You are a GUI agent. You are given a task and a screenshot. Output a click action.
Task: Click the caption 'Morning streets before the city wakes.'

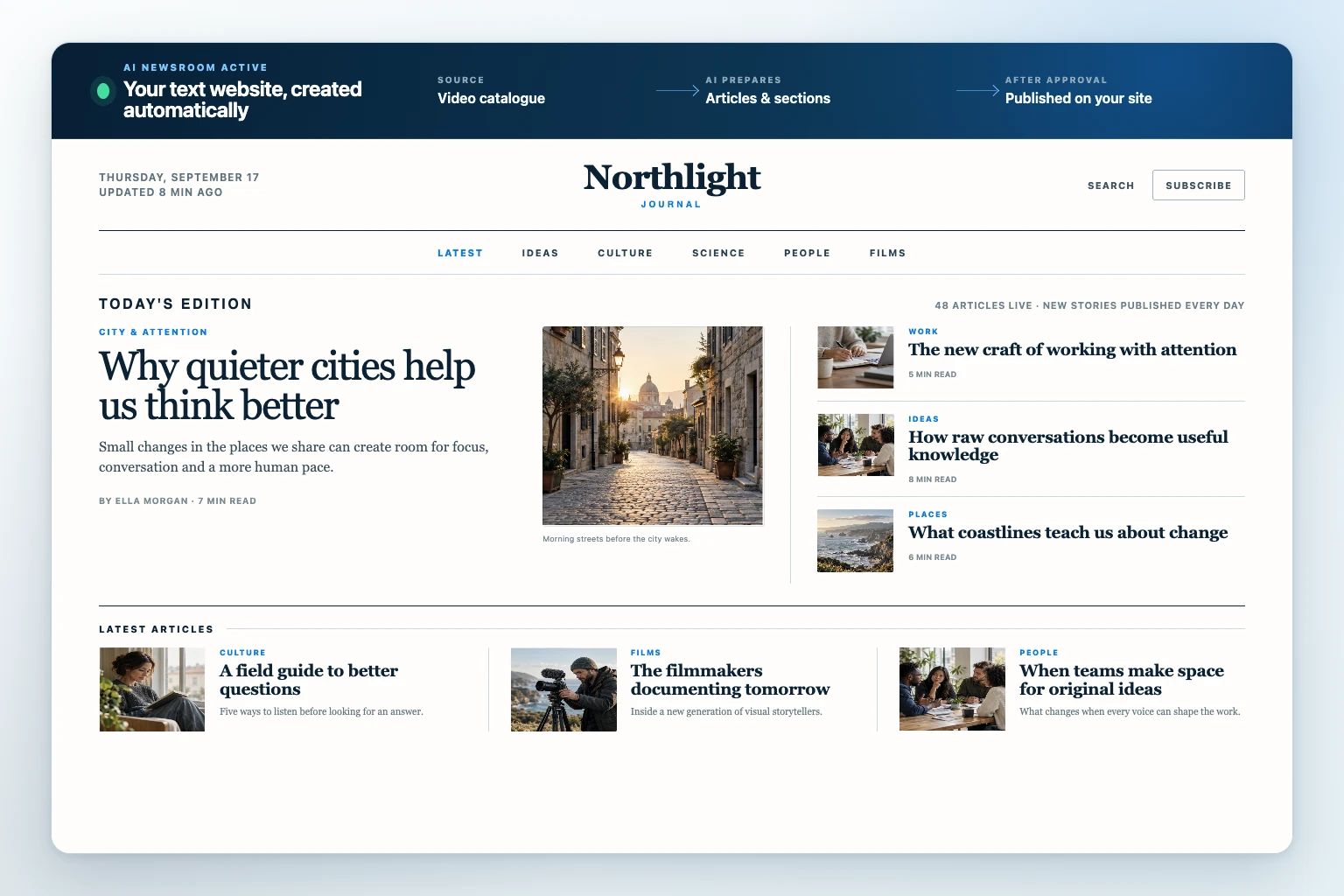(x=616, y=539)
